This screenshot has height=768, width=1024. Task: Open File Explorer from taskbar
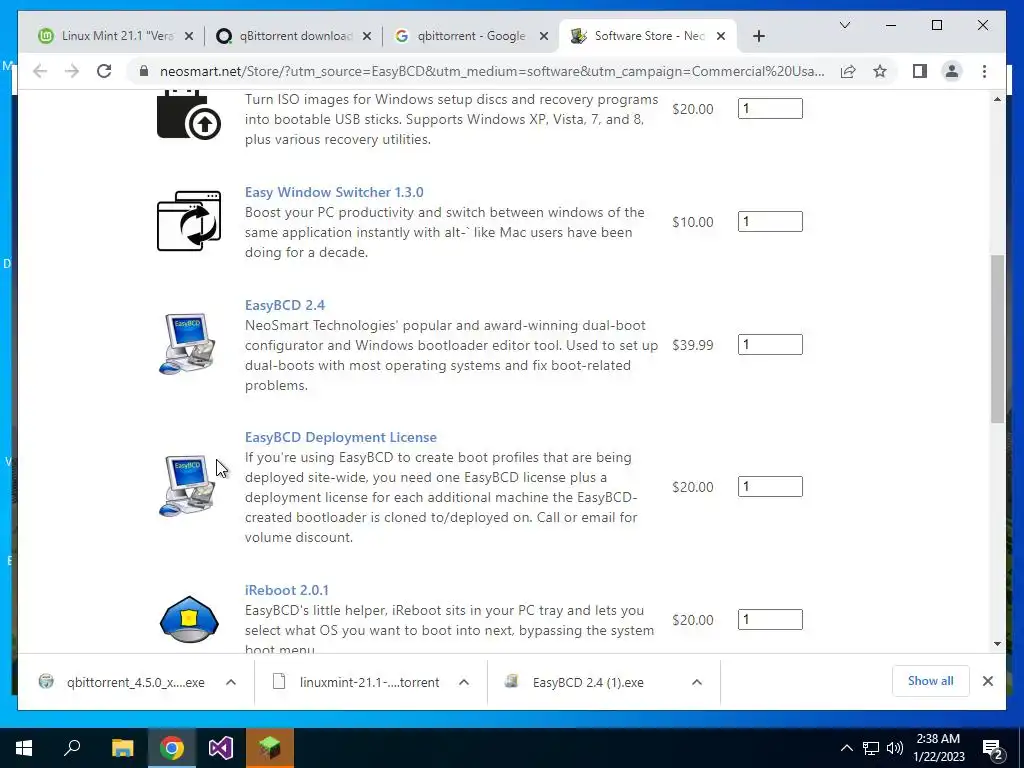click(x=122, y=748)
